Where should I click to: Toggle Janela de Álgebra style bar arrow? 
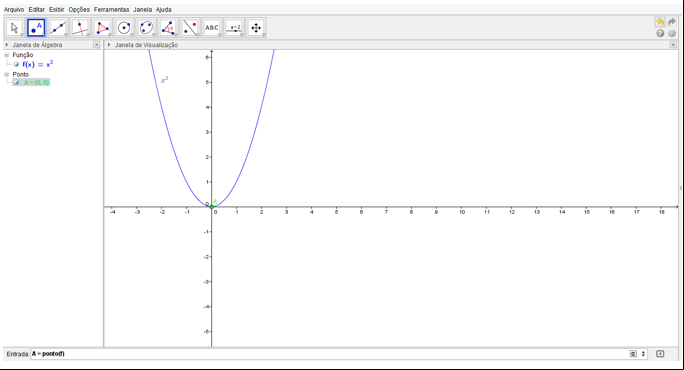pos(7,45)
